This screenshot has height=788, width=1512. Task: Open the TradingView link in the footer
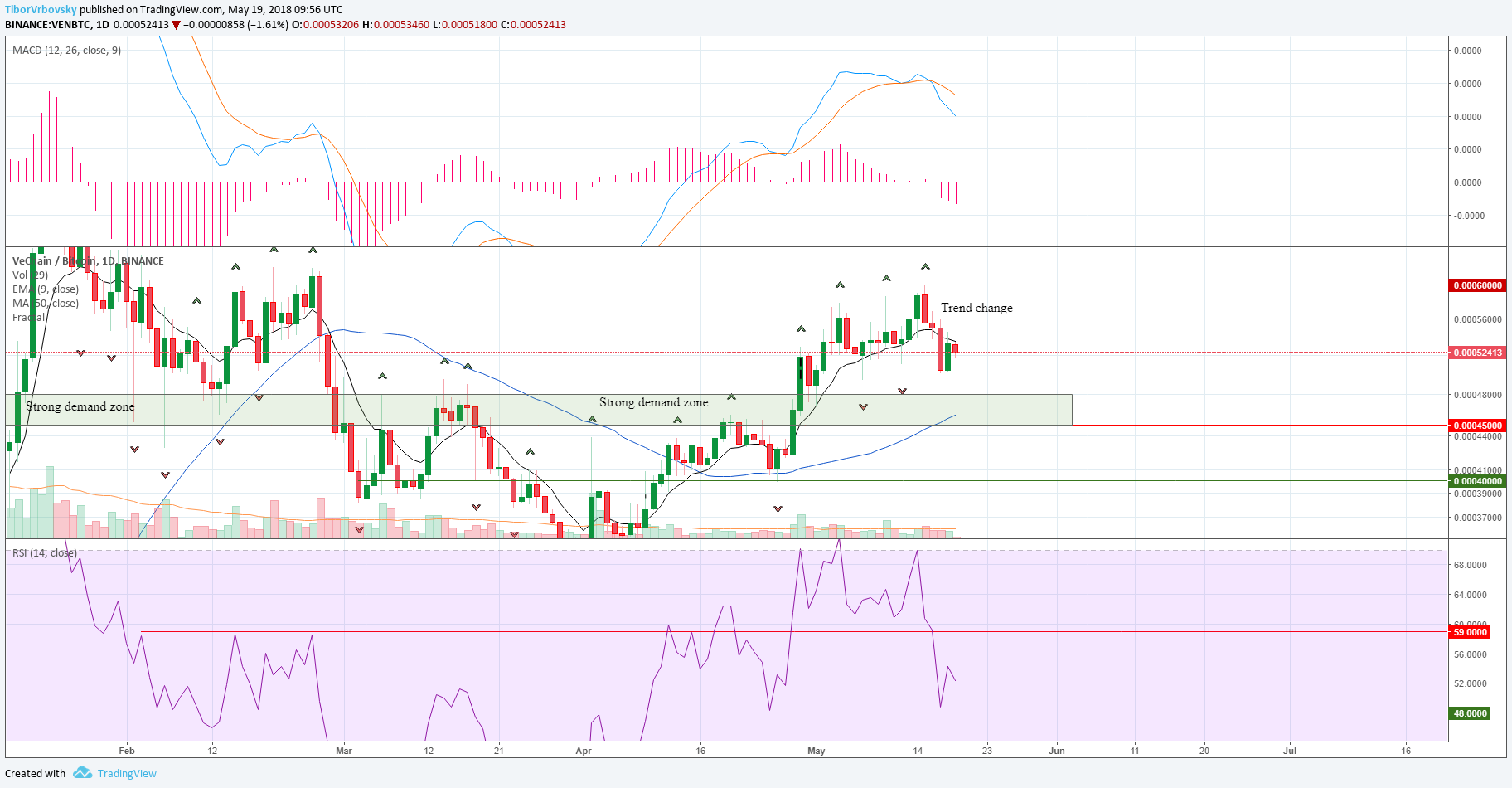click(127, 774)
